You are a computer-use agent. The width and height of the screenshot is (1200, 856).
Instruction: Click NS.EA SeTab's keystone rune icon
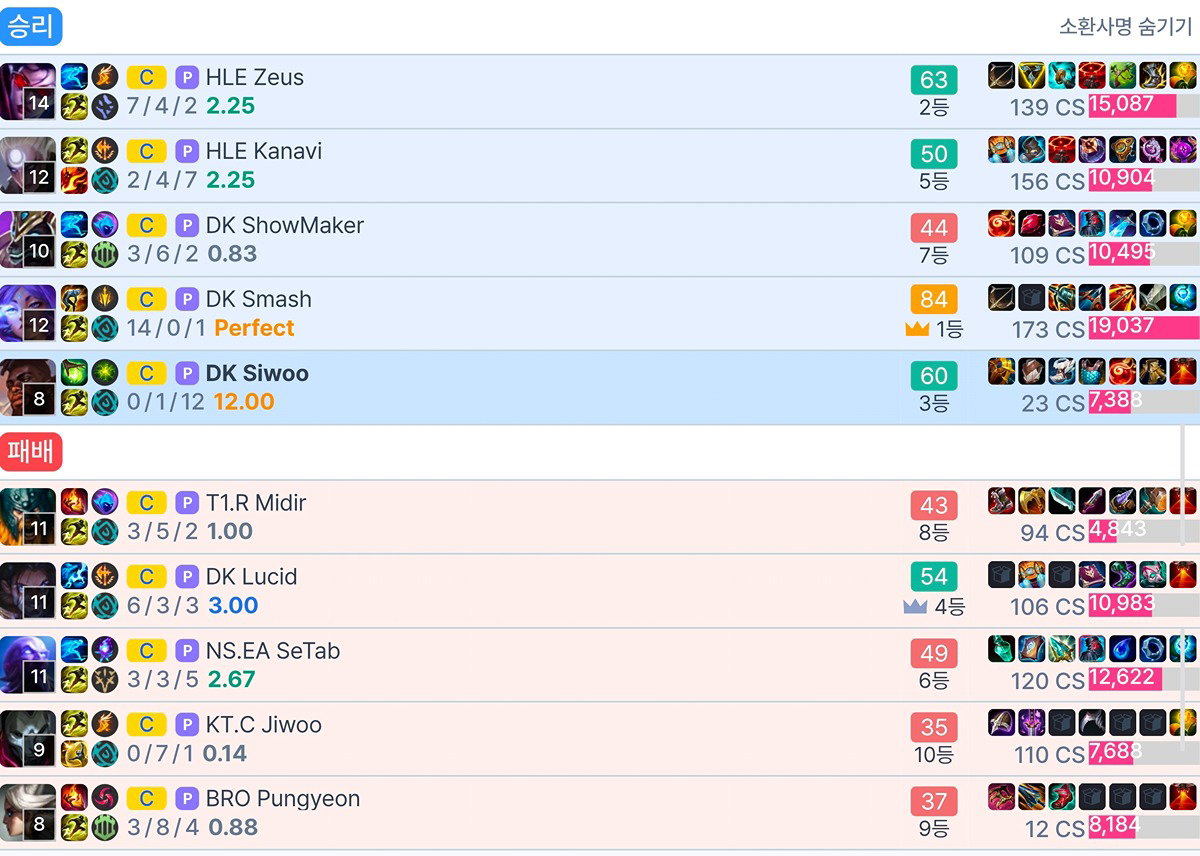(x=105, y=650)
